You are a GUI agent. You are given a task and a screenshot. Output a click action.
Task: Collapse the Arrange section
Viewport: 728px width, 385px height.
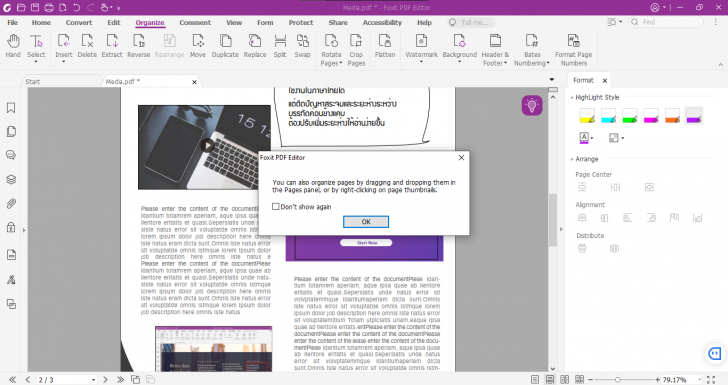pos(572,159)
